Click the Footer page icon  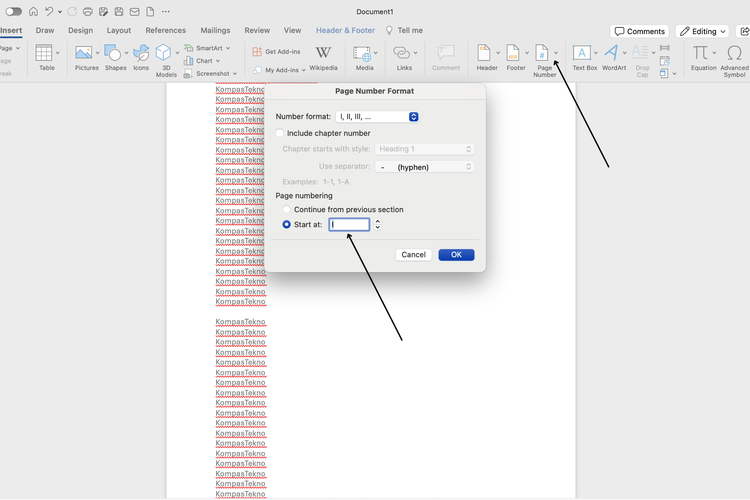[x=513, y=53]
